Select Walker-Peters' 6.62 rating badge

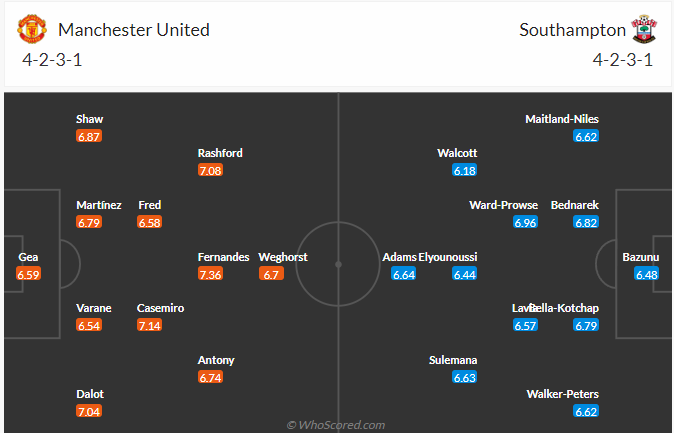coord(586,411)
